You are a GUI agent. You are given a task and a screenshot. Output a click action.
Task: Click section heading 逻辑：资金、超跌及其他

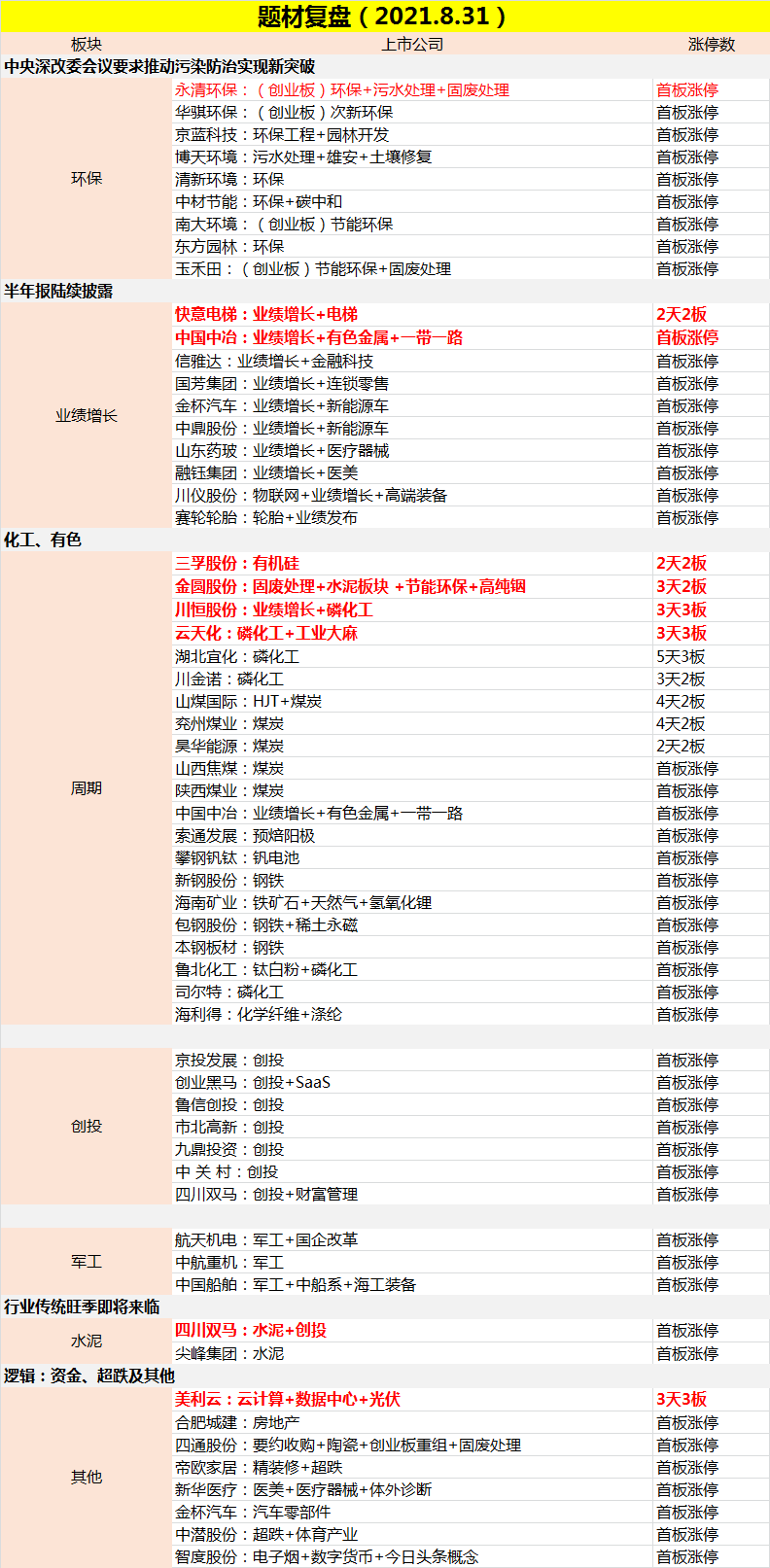pyautogui.click(x=89, y=1376)
